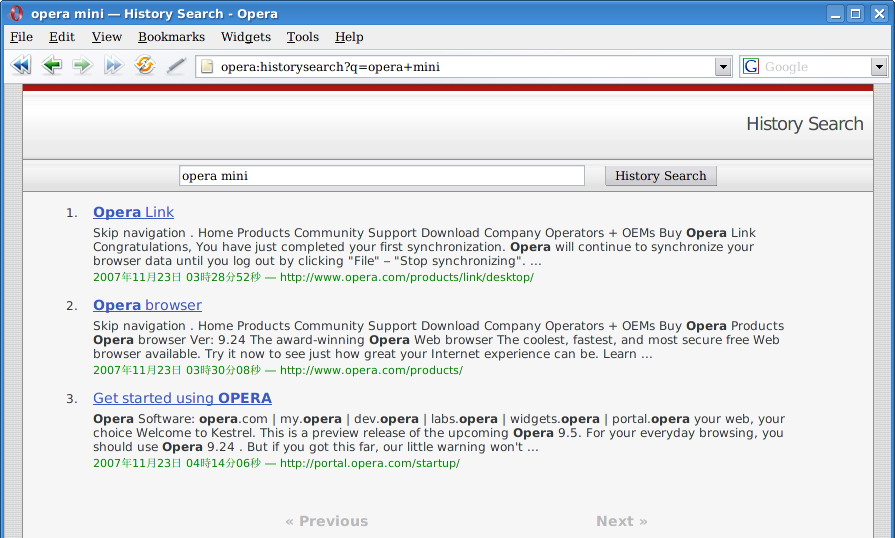895x538 pixels.
Task: Open the 'Get started using OPERA' result
Action: (x=182, y=398)
